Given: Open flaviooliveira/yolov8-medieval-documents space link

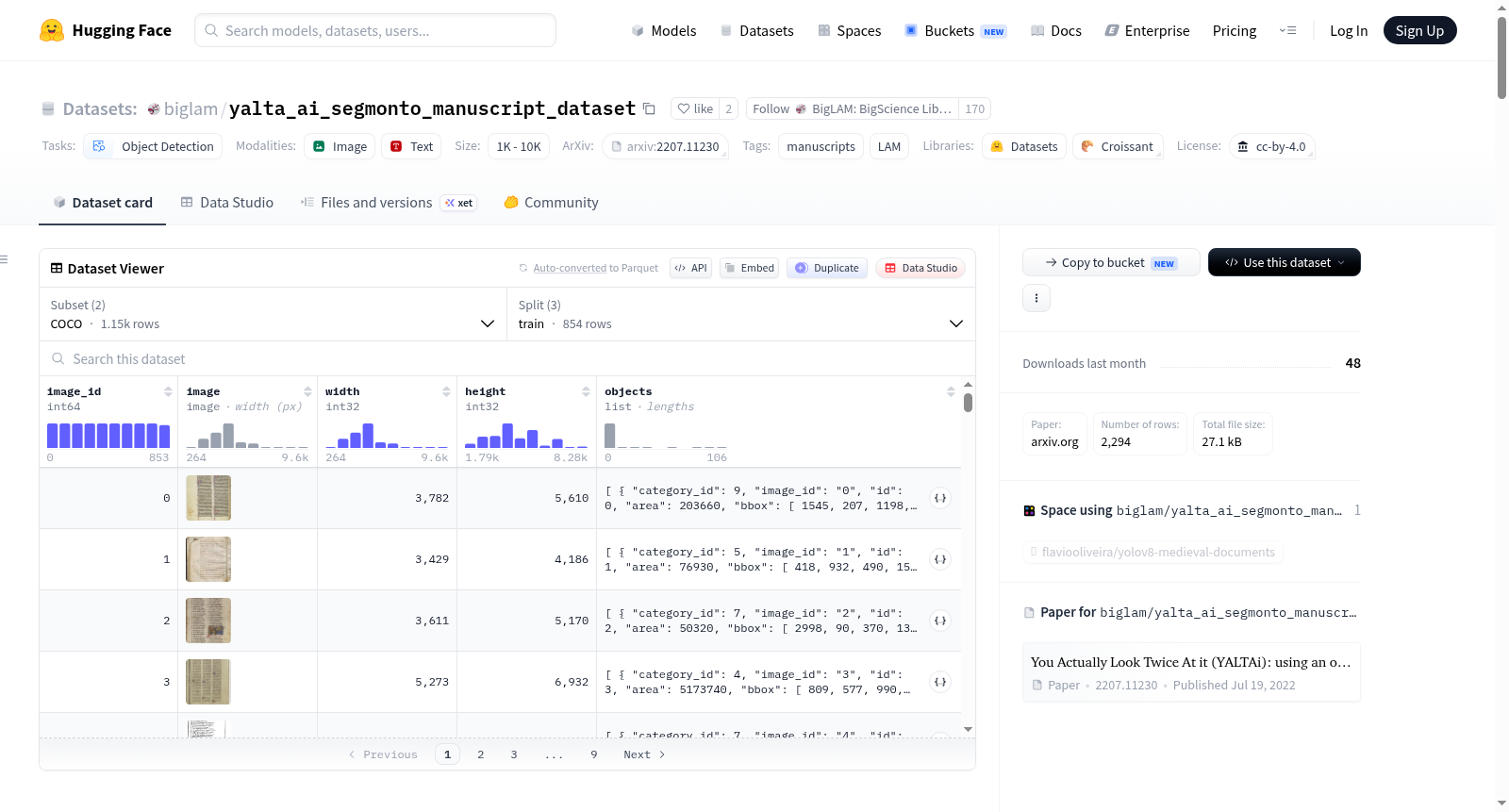Looking at the screenshot, I should [x=1152, y=553].
